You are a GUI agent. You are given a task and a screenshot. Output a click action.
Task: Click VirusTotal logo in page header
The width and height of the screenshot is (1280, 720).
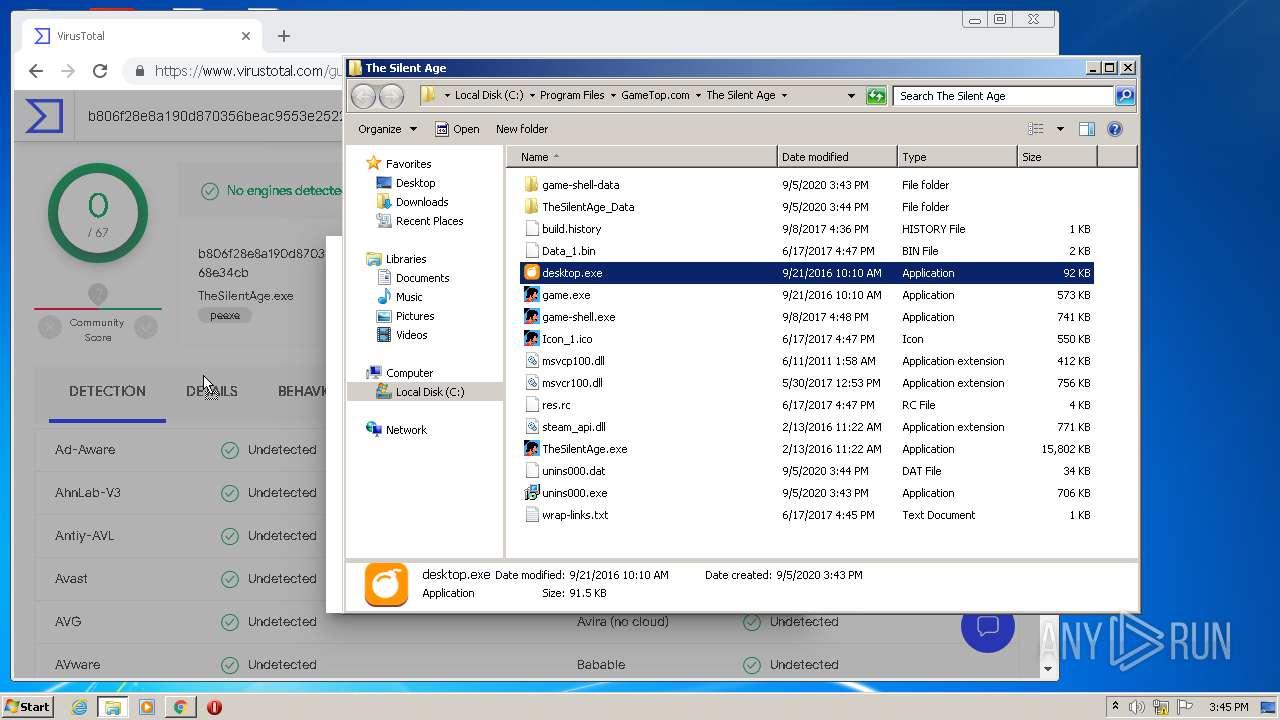point(44,116)
